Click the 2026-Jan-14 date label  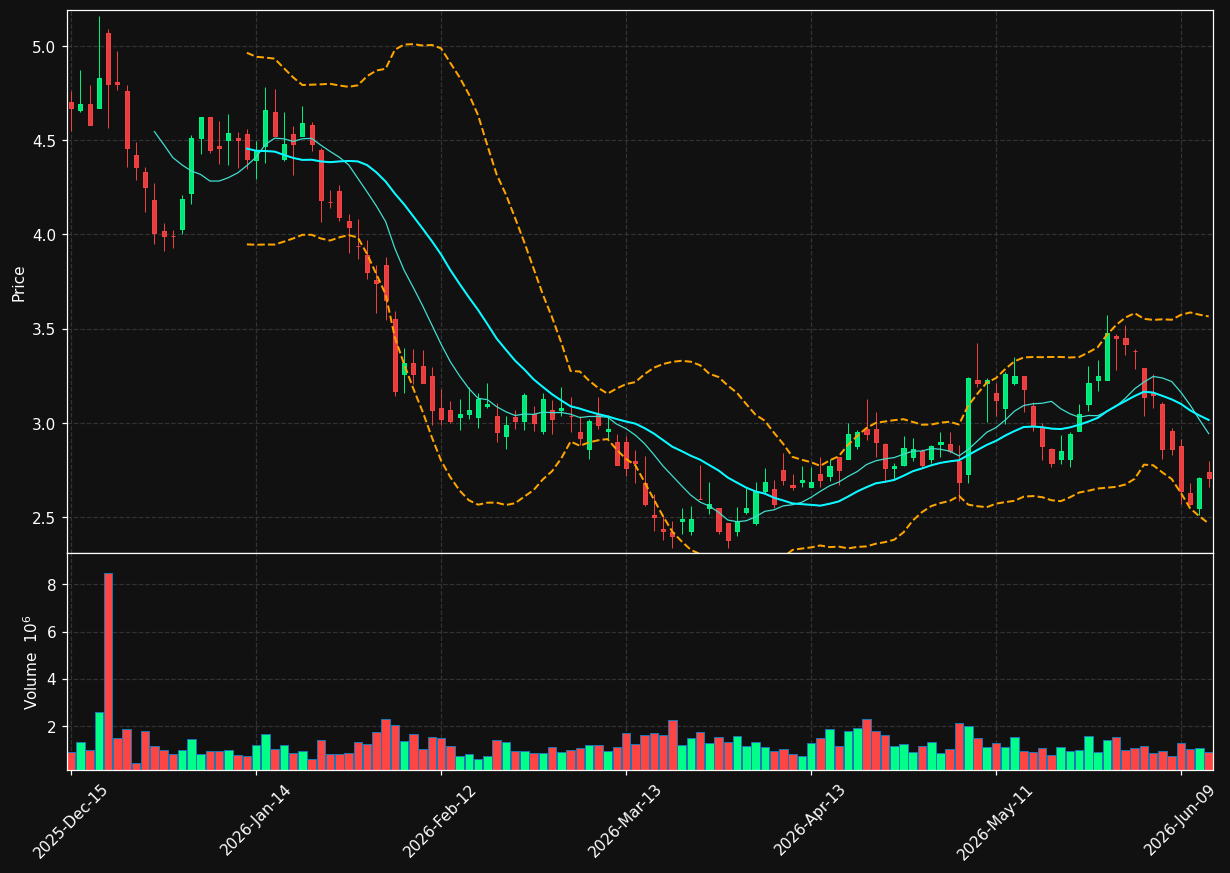point(255,821)
